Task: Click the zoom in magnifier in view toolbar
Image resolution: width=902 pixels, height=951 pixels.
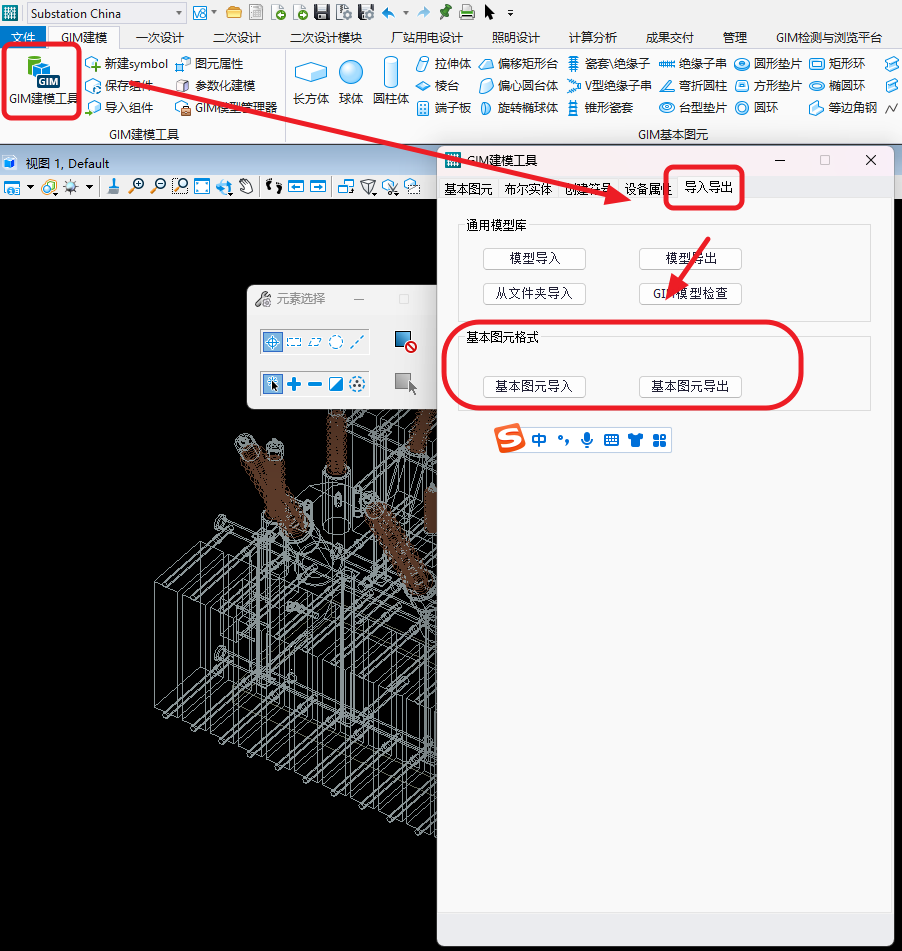Action: click(136, 186)
